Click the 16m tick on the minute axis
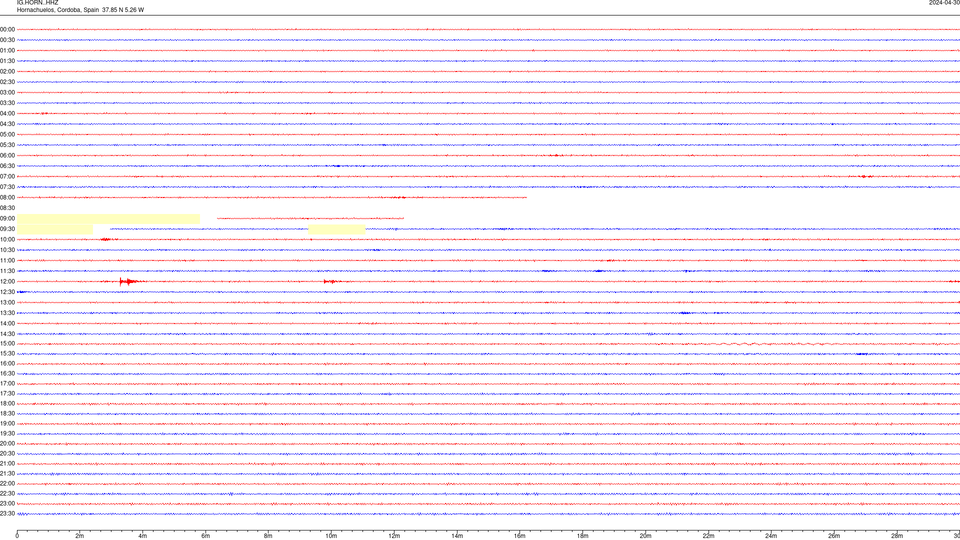The height and width of the screenshot is (540, 960). 520,536
